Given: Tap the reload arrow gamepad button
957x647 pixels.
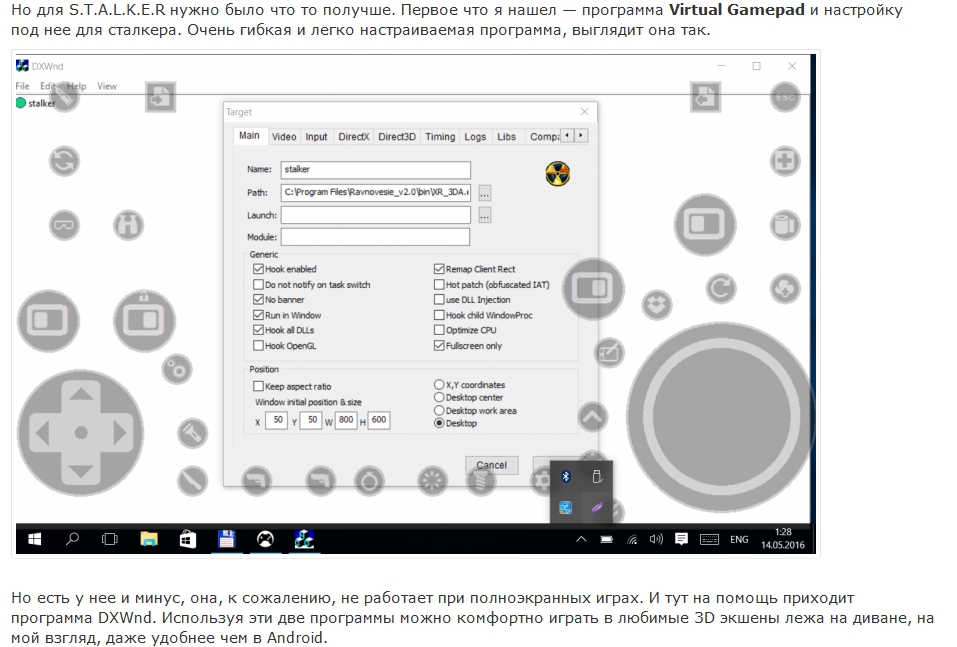Looking at the screenshot, I should coord(721,288).
